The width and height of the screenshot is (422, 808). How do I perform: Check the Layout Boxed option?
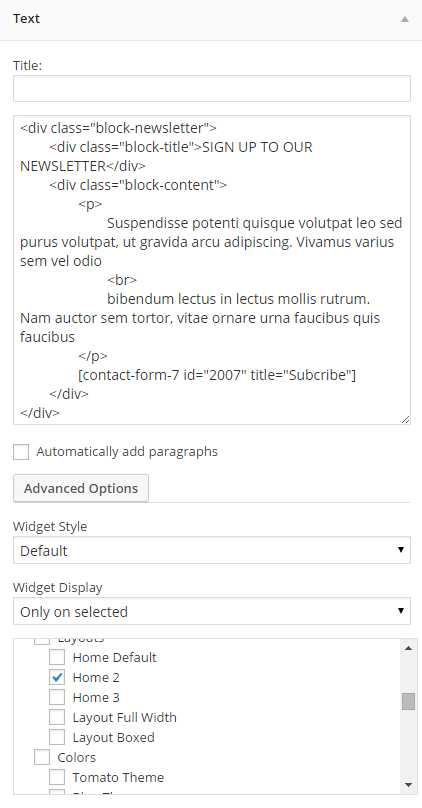tap(57, 737)
